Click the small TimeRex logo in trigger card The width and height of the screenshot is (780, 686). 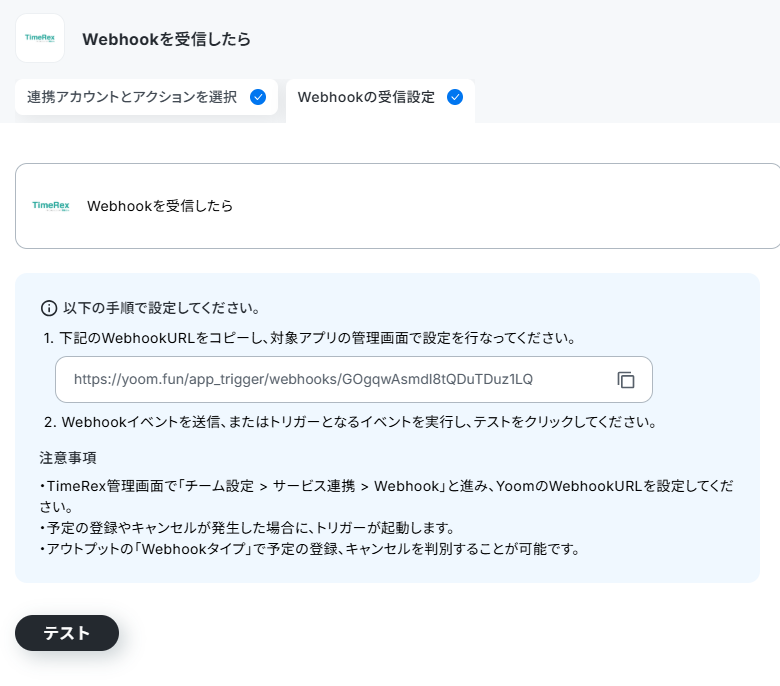51,205
